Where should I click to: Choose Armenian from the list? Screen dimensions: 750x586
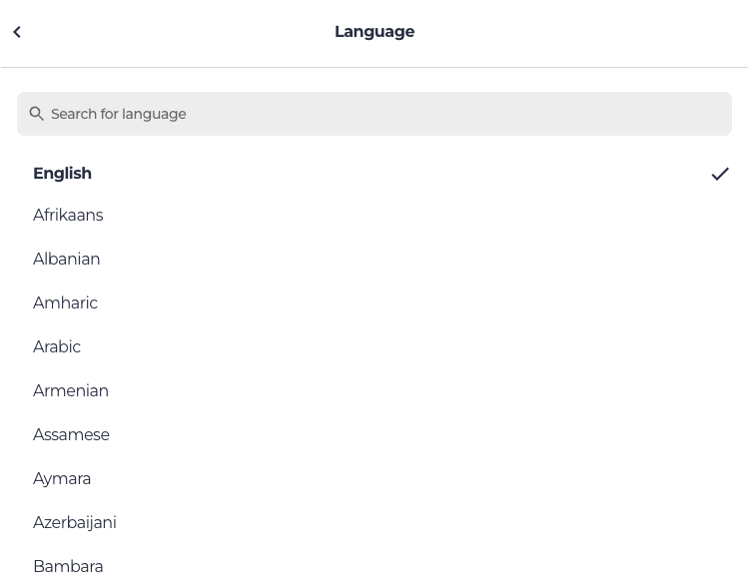pos(71,391)
